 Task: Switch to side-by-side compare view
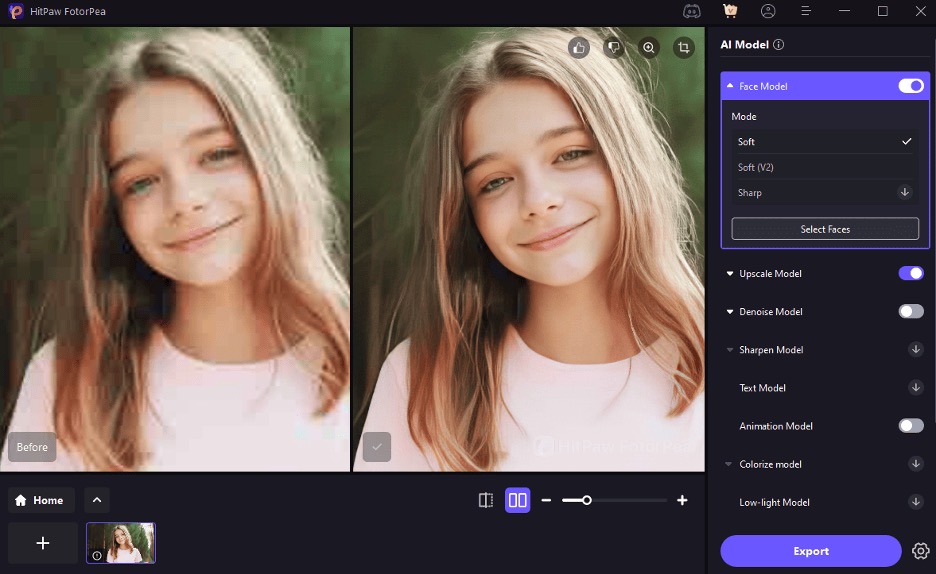click(518, 500)
